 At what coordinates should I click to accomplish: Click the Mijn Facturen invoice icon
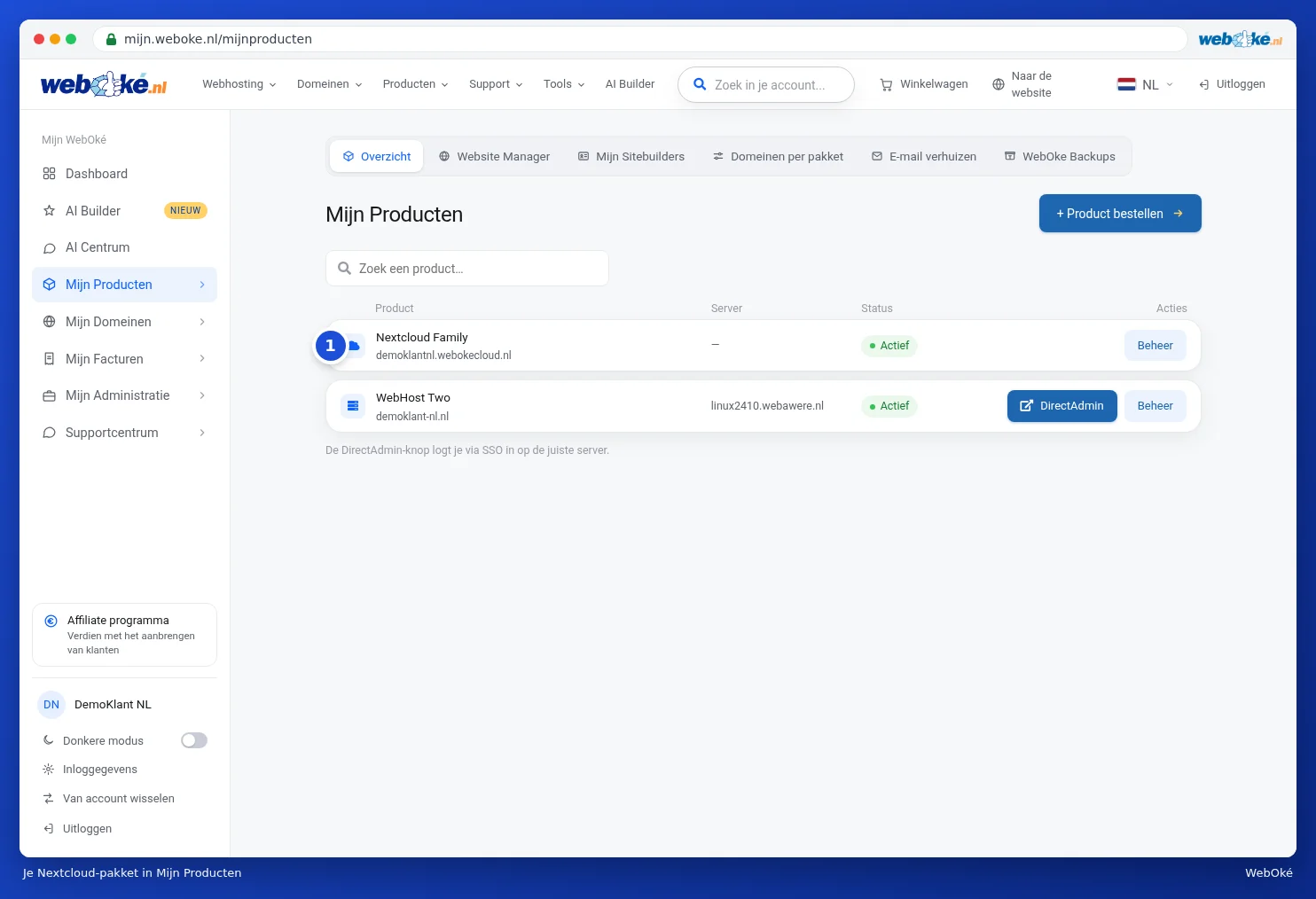[50, 359]
